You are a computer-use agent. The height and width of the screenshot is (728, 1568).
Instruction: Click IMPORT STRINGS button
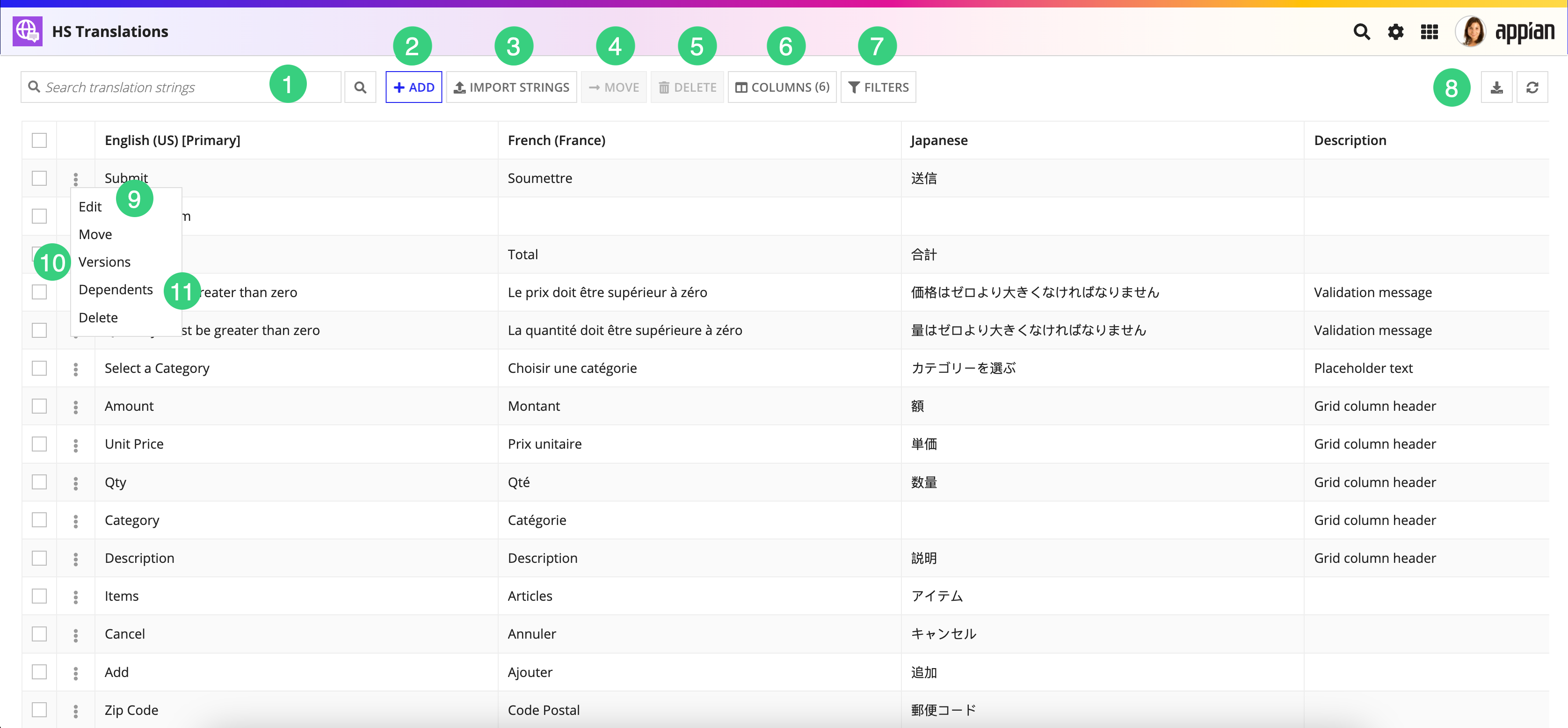tap(511, 87)
